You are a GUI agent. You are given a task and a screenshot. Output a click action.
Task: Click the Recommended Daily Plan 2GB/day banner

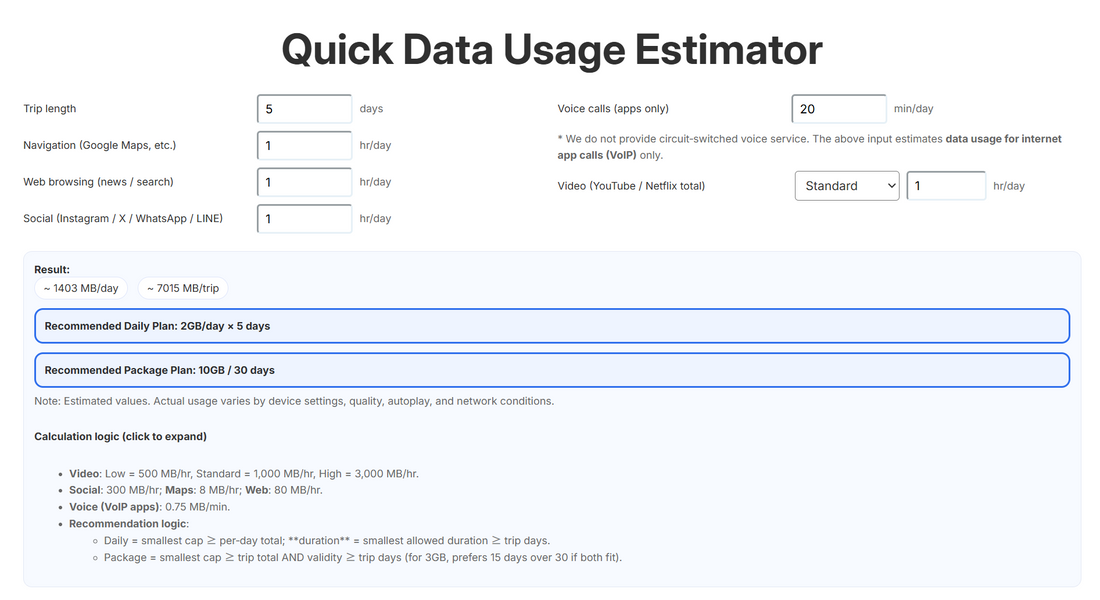click(550, 325)
